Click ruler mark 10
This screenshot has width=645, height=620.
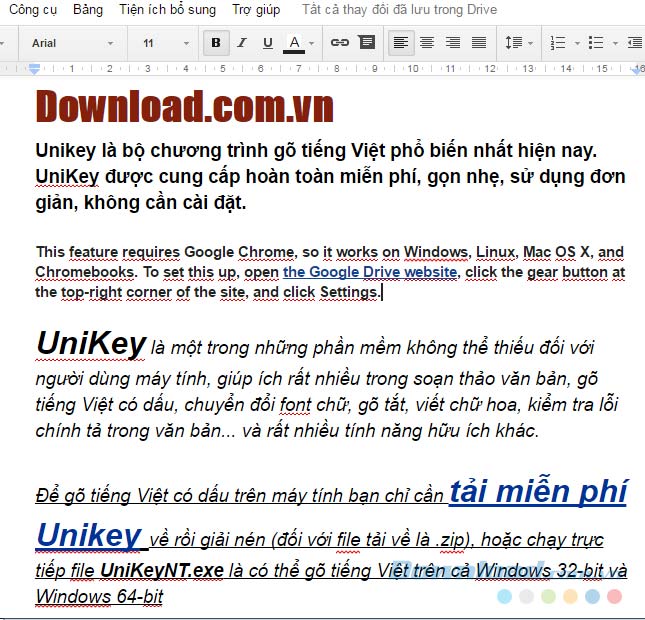(x=413, y=69)
